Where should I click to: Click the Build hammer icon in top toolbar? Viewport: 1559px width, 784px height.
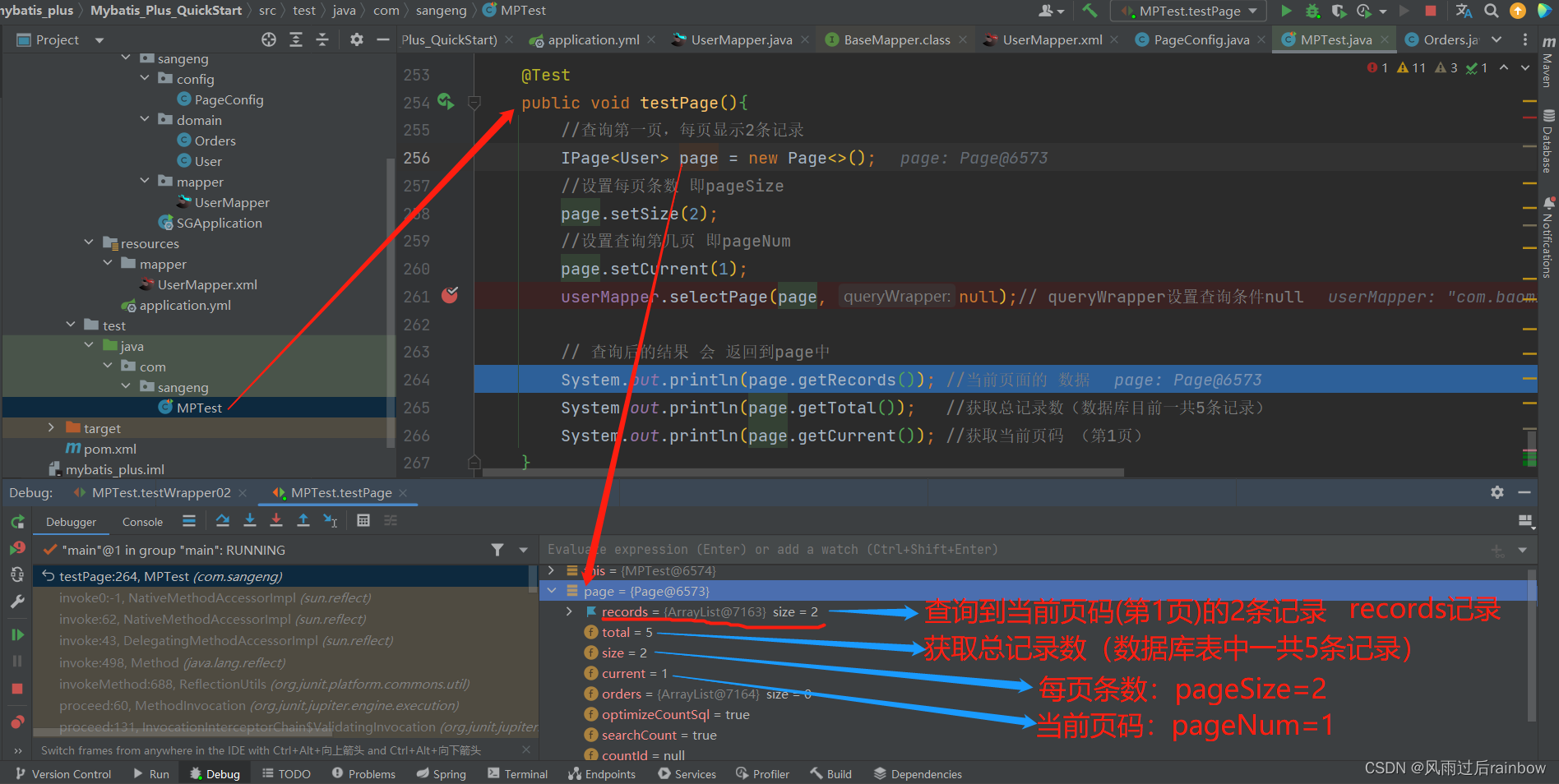(x=1090, y=11)
